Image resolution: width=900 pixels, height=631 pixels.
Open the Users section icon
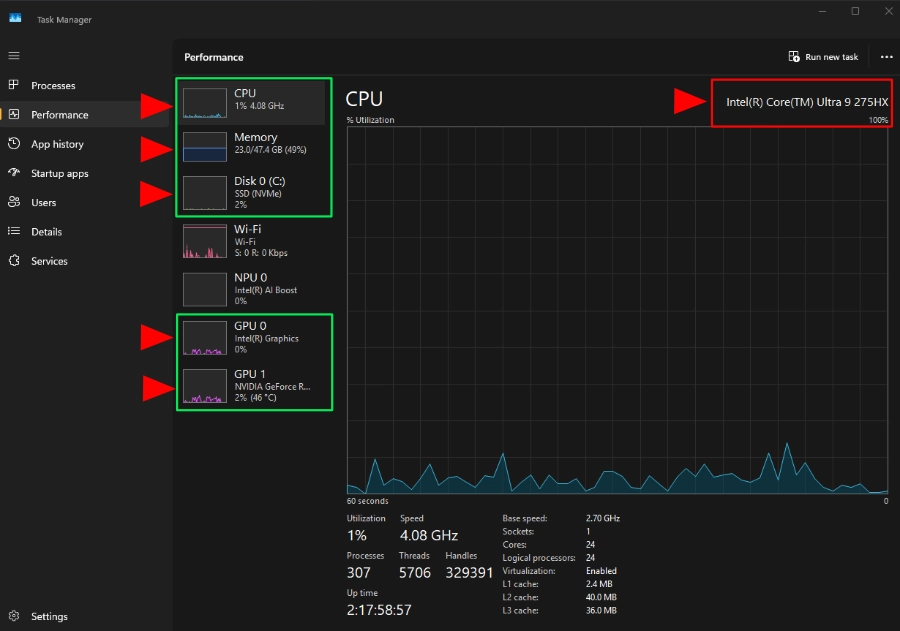click(x=14, y=202)
